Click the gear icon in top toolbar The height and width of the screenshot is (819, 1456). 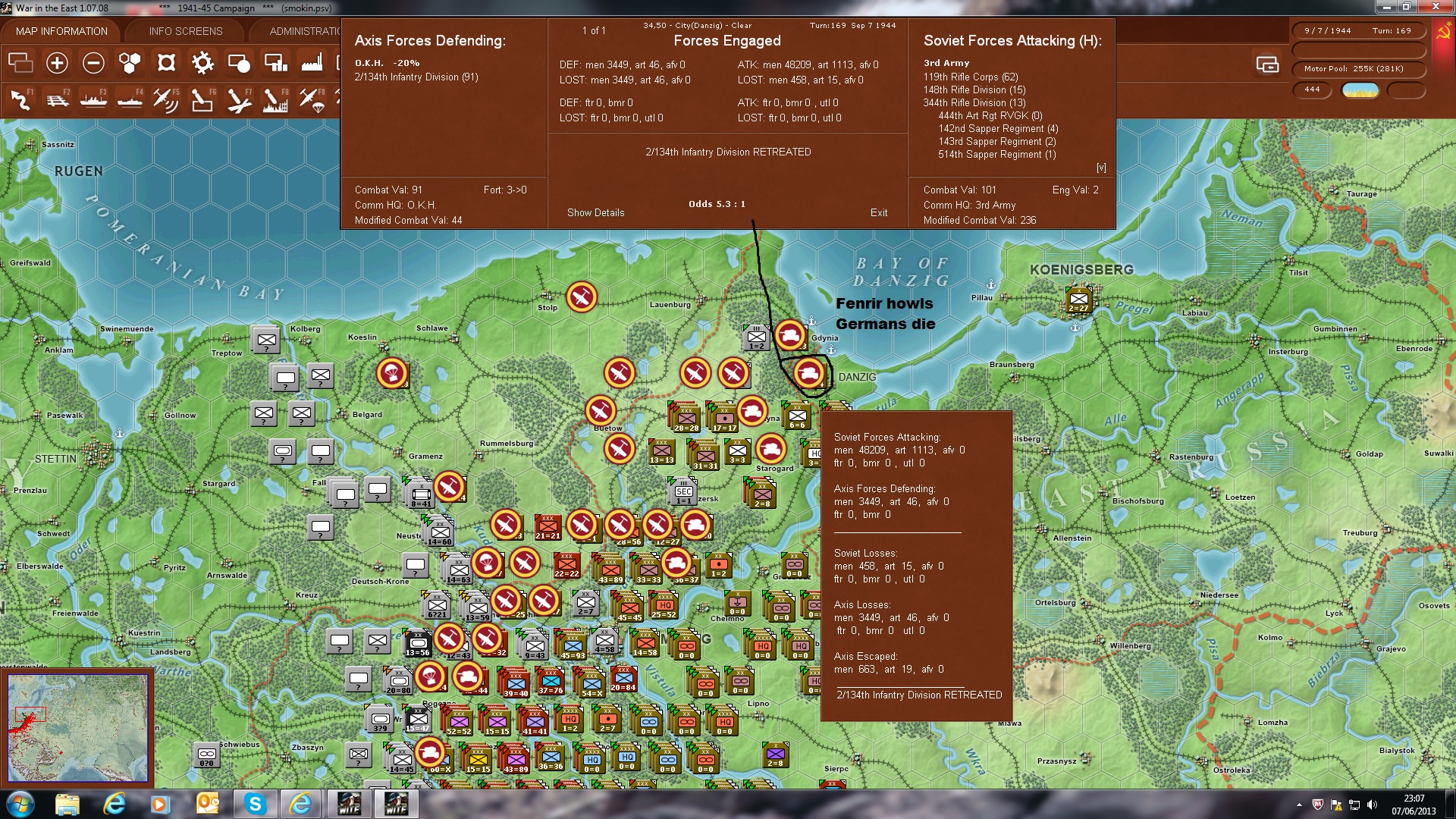202,63
